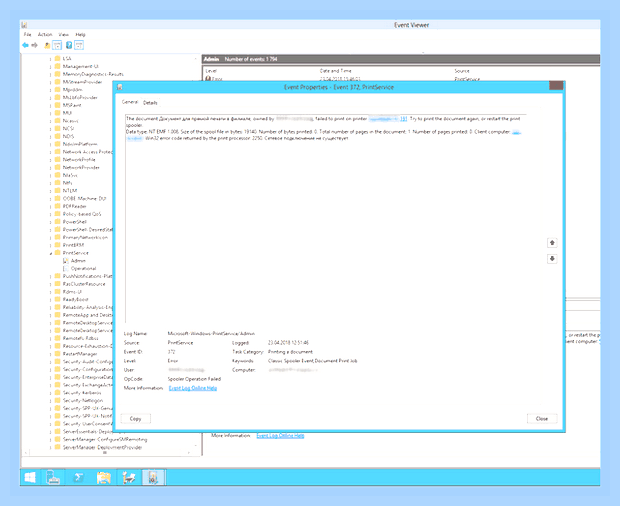Click the ReadyBoost folder icon
Viewport: 620px width, 506px height.
pos(58,299)
